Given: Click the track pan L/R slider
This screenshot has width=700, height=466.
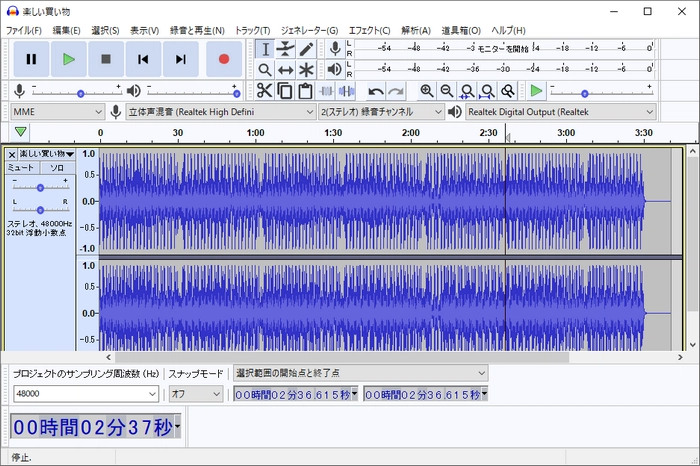Looking at the screenshot, I should click(40, 209).
